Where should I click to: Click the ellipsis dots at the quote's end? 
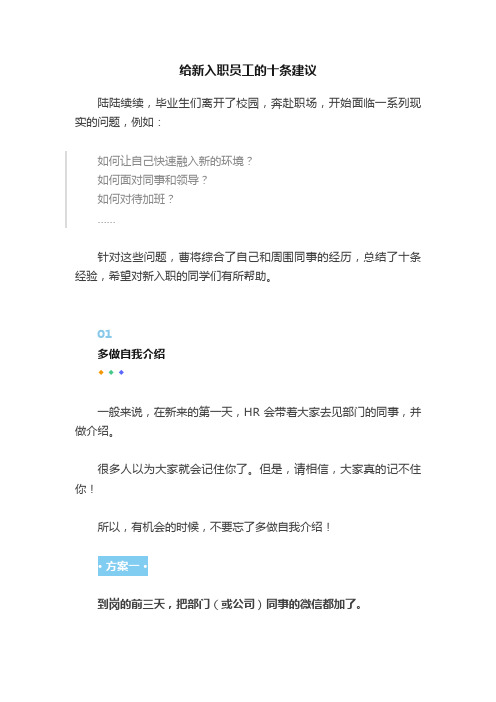106,222
